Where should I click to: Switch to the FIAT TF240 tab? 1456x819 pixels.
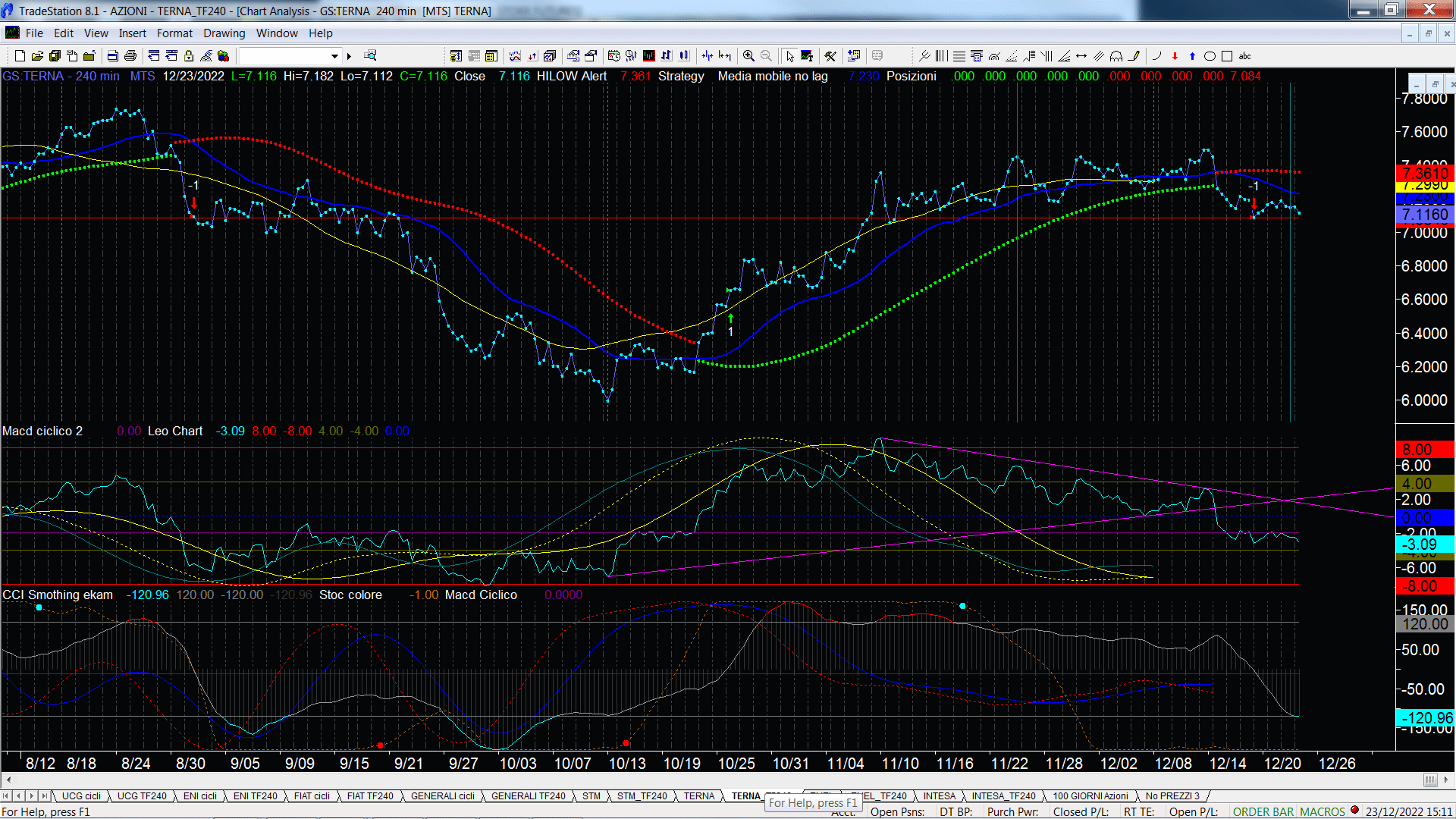tap(370, 796)
